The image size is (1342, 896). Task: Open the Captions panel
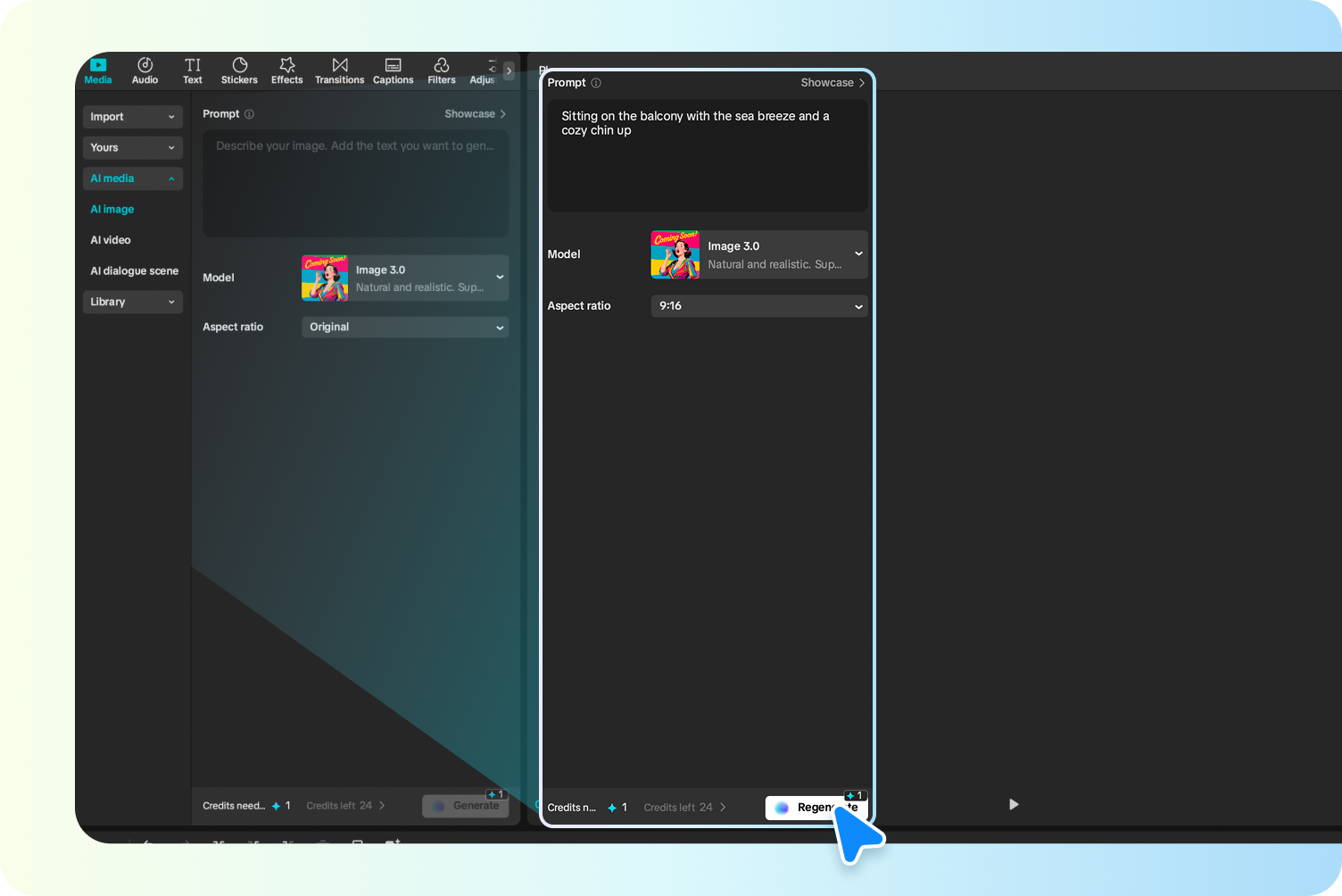click(x=393, y=71)
